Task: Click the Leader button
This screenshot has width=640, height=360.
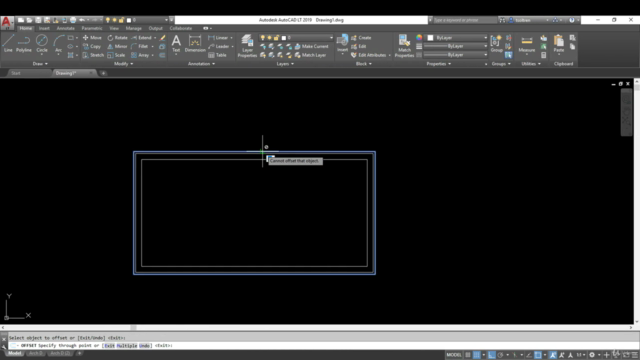Action: tap(219, 47)
